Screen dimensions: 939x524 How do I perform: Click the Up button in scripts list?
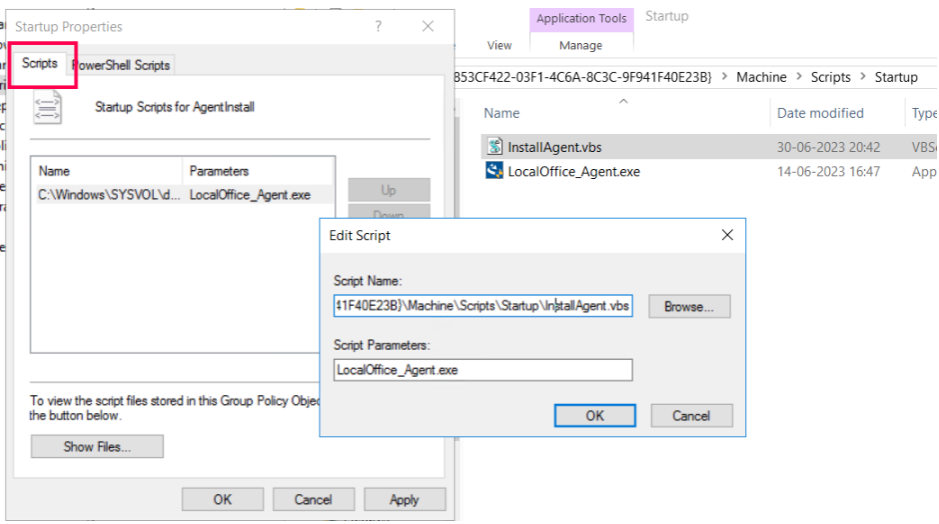(x=389, y=190)
